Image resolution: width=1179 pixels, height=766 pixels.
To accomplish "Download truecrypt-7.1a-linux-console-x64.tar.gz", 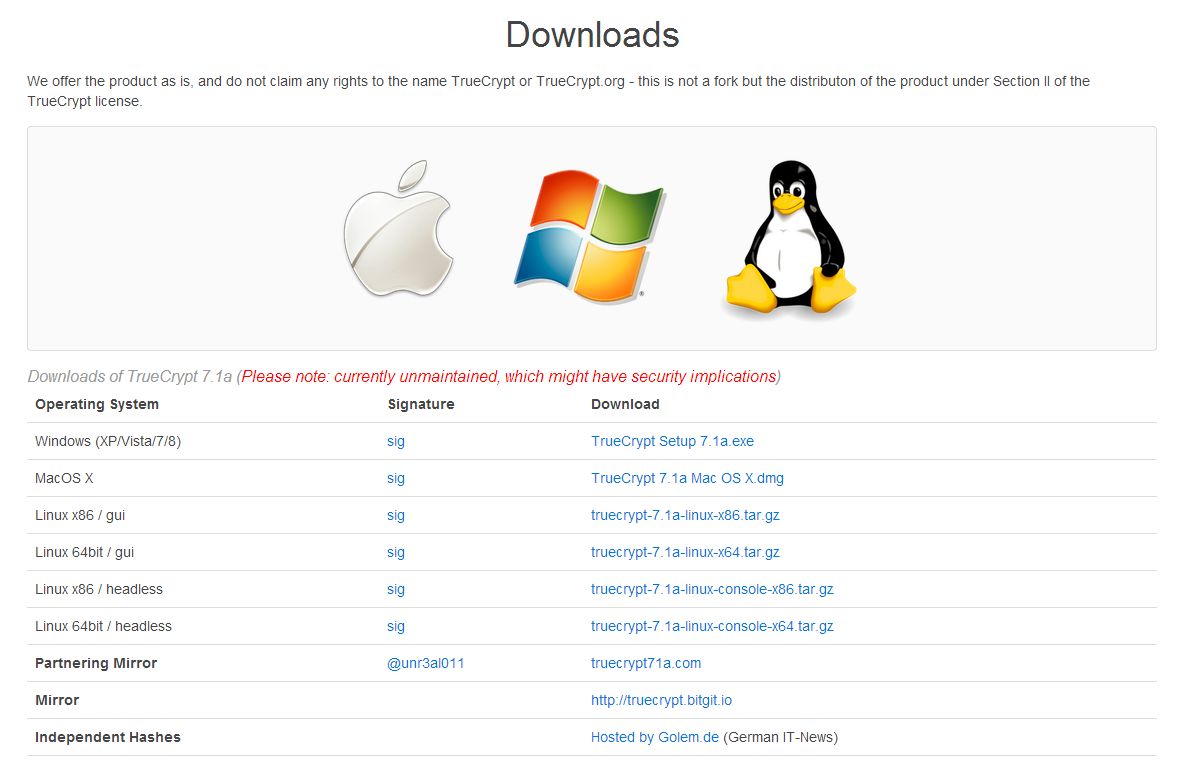I will pos(712,626).
